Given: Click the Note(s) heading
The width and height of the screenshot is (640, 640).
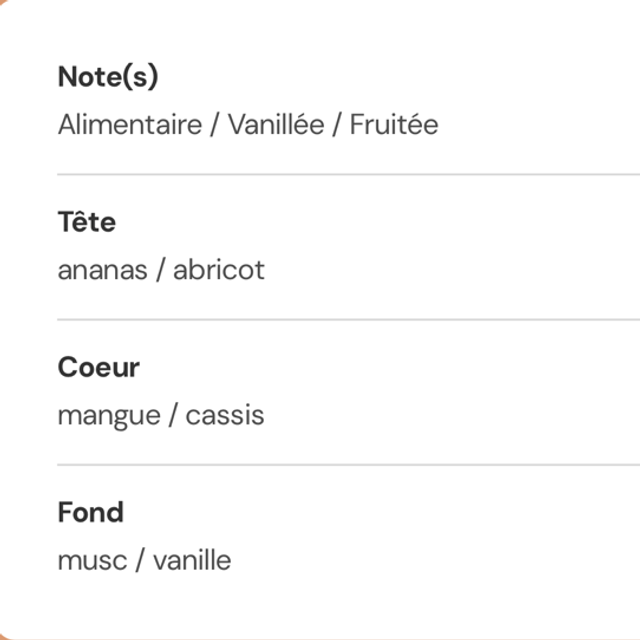Looking at the screenshot, I should coord(108,77).
